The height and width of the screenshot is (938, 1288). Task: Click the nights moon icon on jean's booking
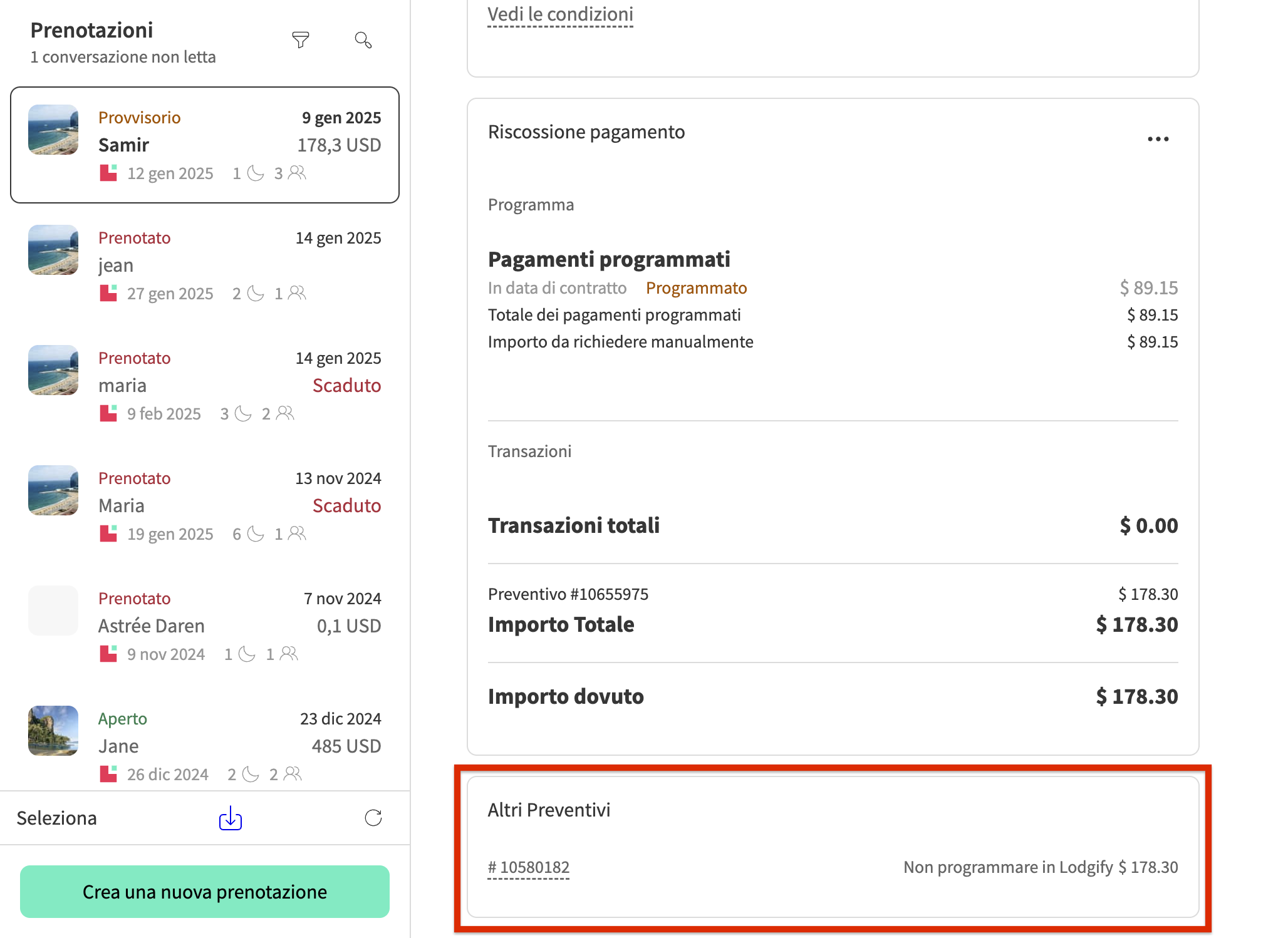click(256, 293)
